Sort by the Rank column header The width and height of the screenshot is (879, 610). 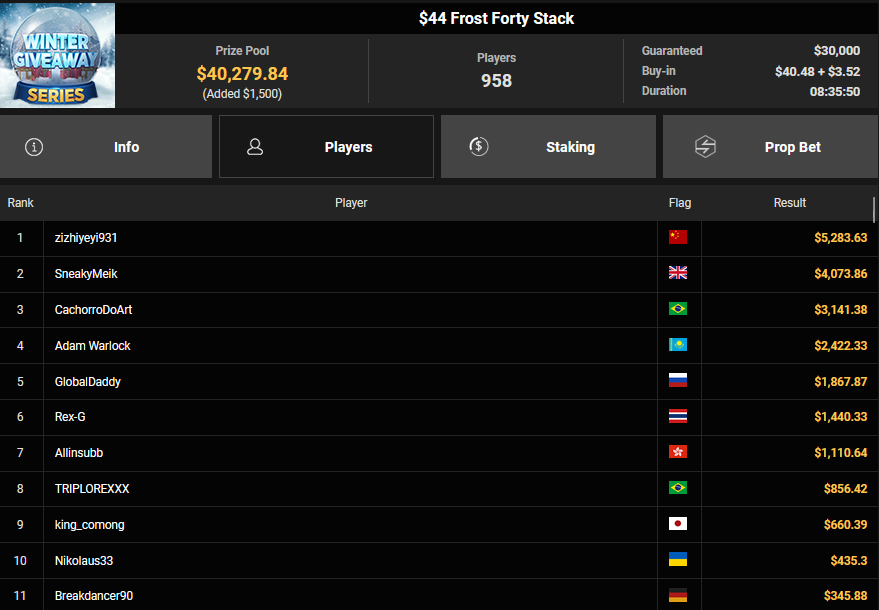tap(20, 203)
